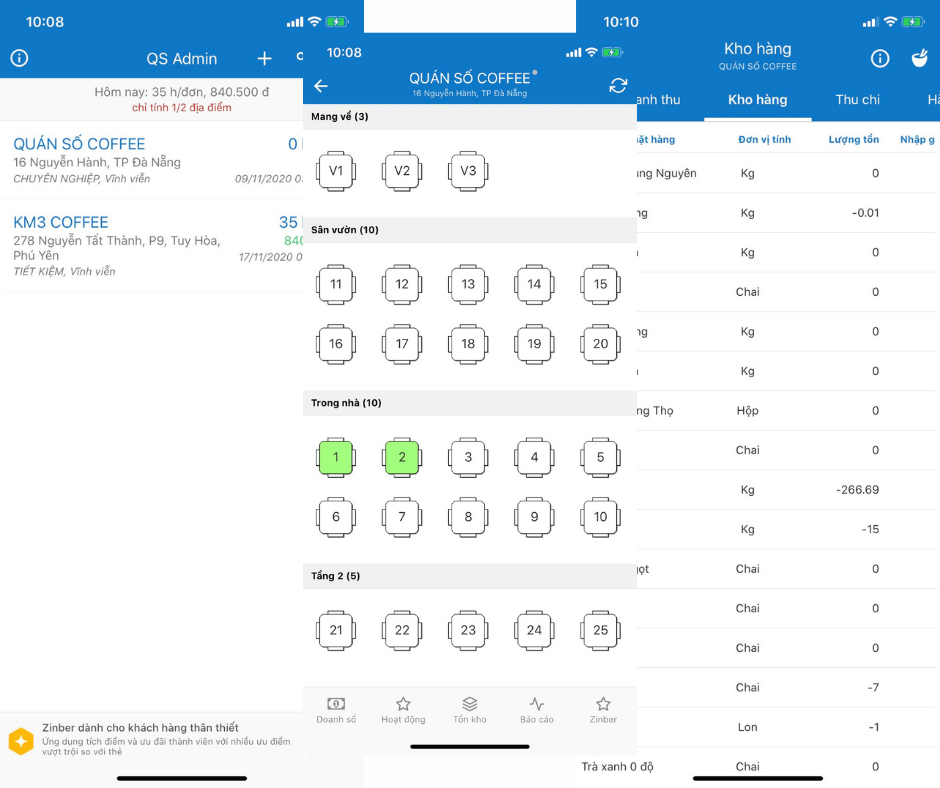Select the -266.69 stock quantity cell

tap(857, 490)
